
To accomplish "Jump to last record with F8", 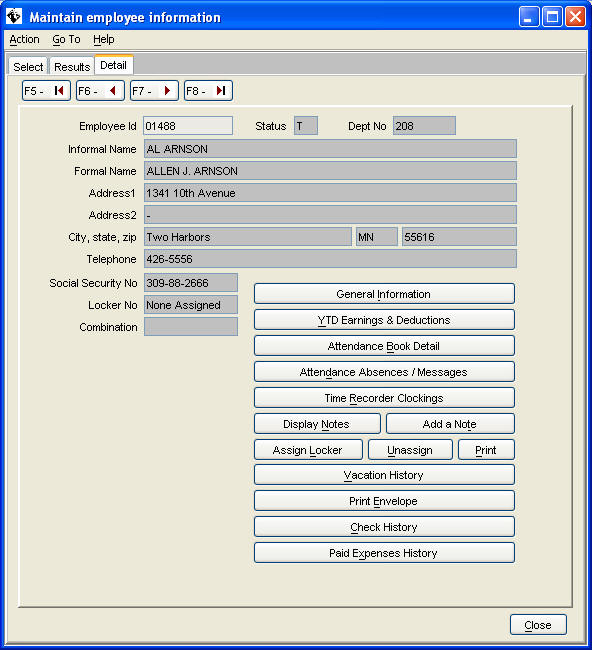I will click(208, 91).
